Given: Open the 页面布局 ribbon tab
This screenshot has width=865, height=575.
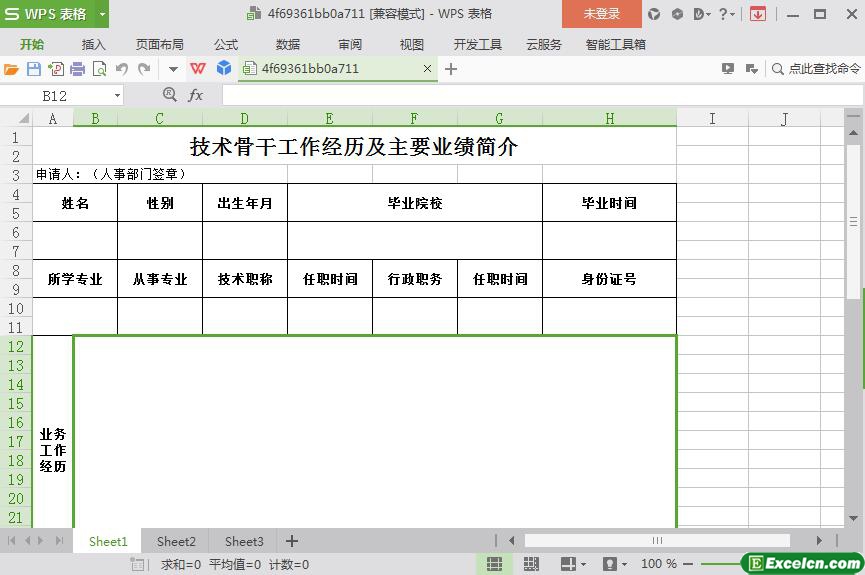Looking at the screenshot, I should (159, 44).
